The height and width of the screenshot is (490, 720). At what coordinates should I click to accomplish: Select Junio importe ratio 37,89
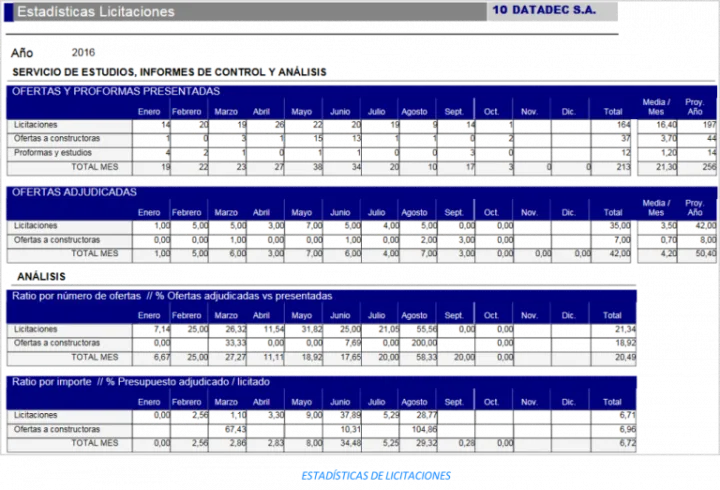350,415
